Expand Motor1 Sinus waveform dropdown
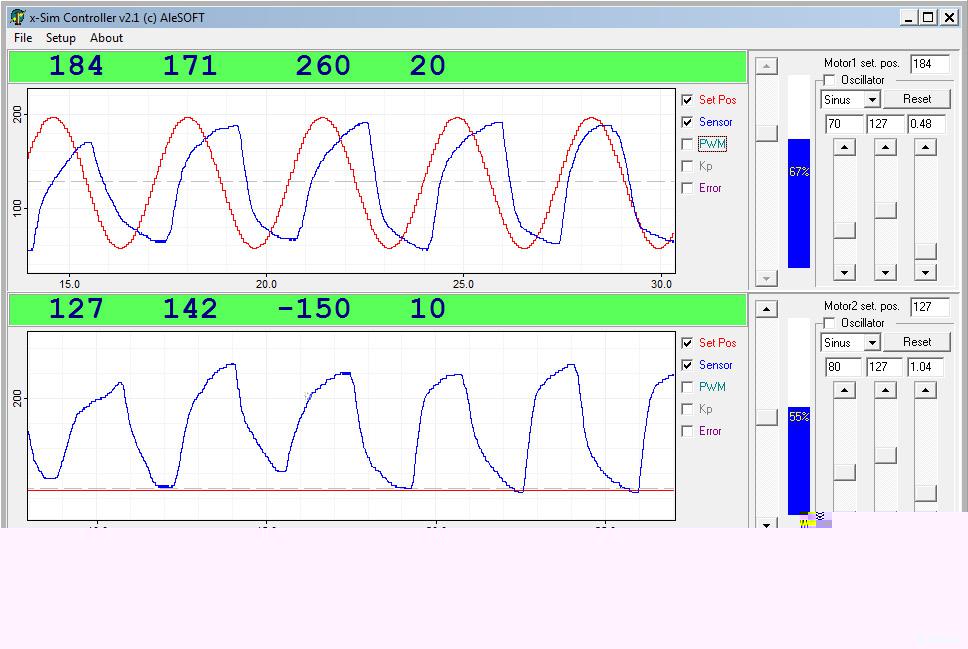Screen dimensions: 968x649 [871, 100]
